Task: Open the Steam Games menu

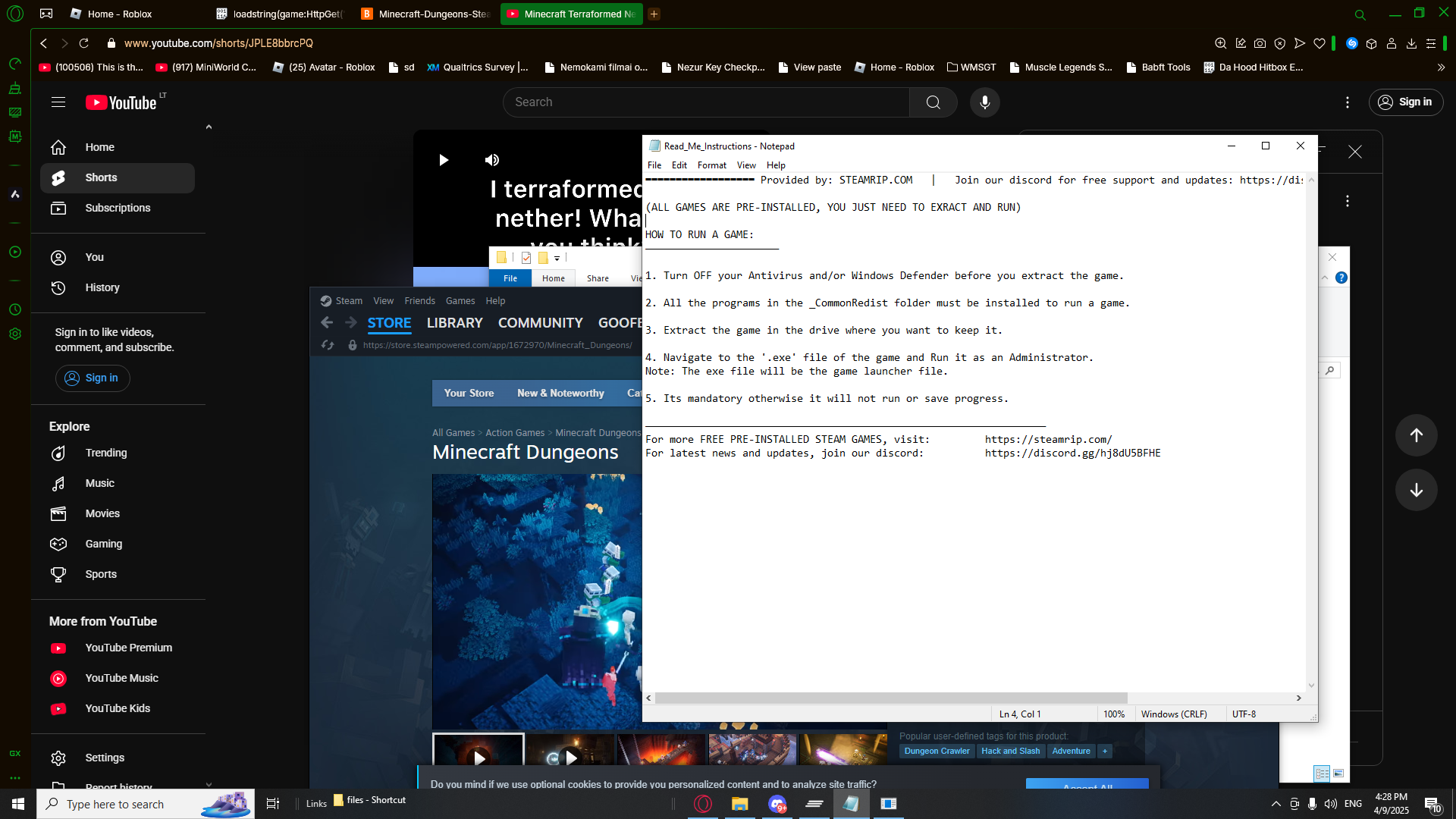Action: click(460, 301)
